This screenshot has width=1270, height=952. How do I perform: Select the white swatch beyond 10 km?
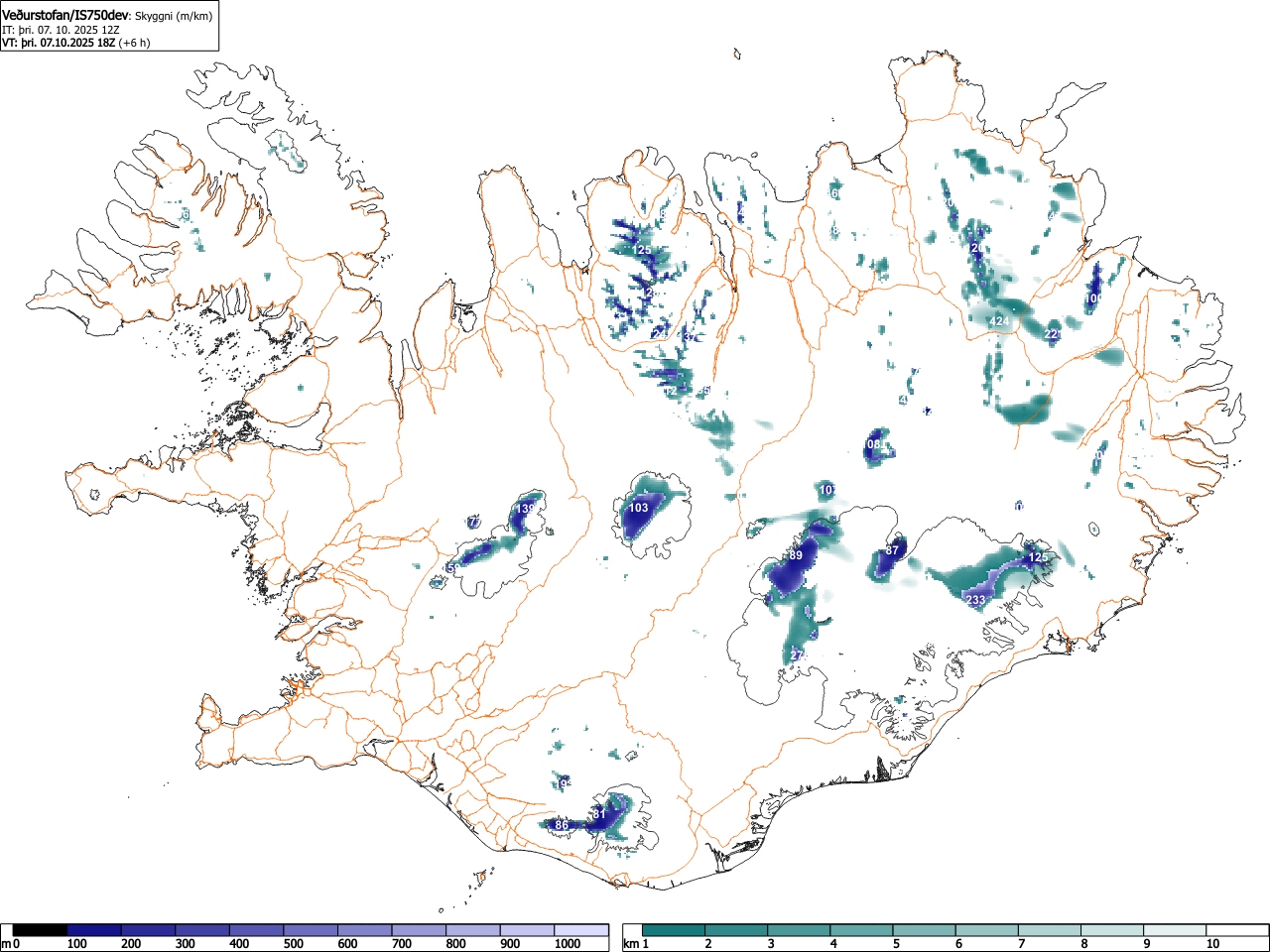tap(1236, 930)
